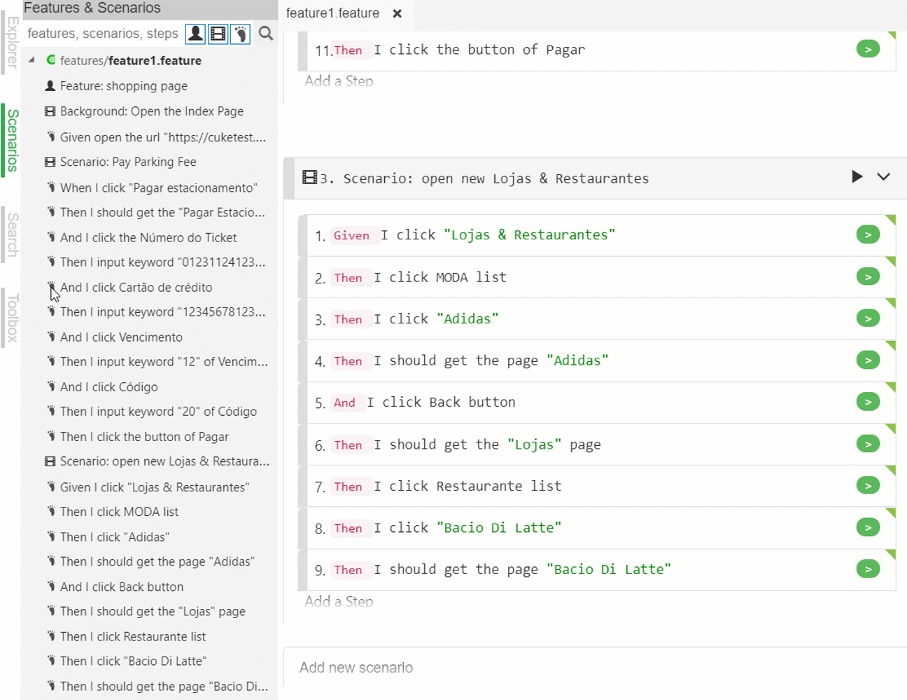Run Scenario 3 with the play arrow

click(x=856, y=176)
